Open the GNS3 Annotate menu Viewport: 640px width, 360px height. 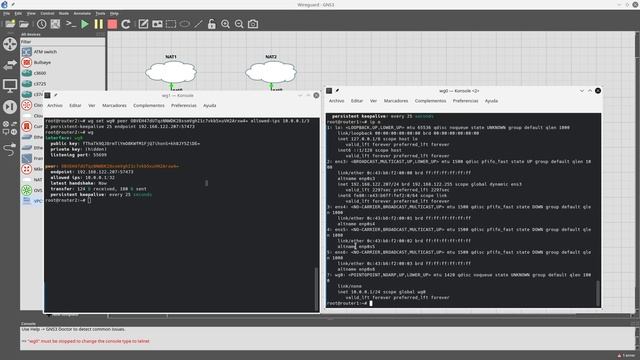[x=82, y=13]
